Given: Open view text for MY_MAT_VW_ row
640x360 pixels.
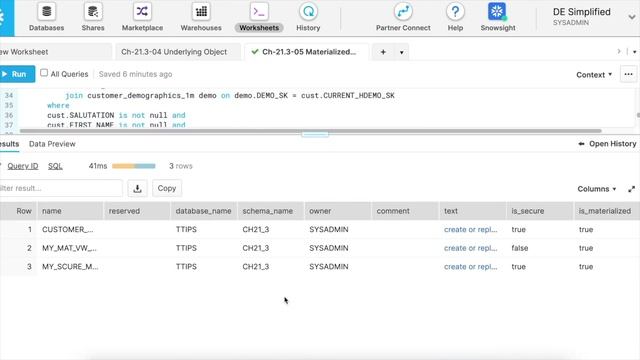Looking at the screenshot, I should click(470, 248).
